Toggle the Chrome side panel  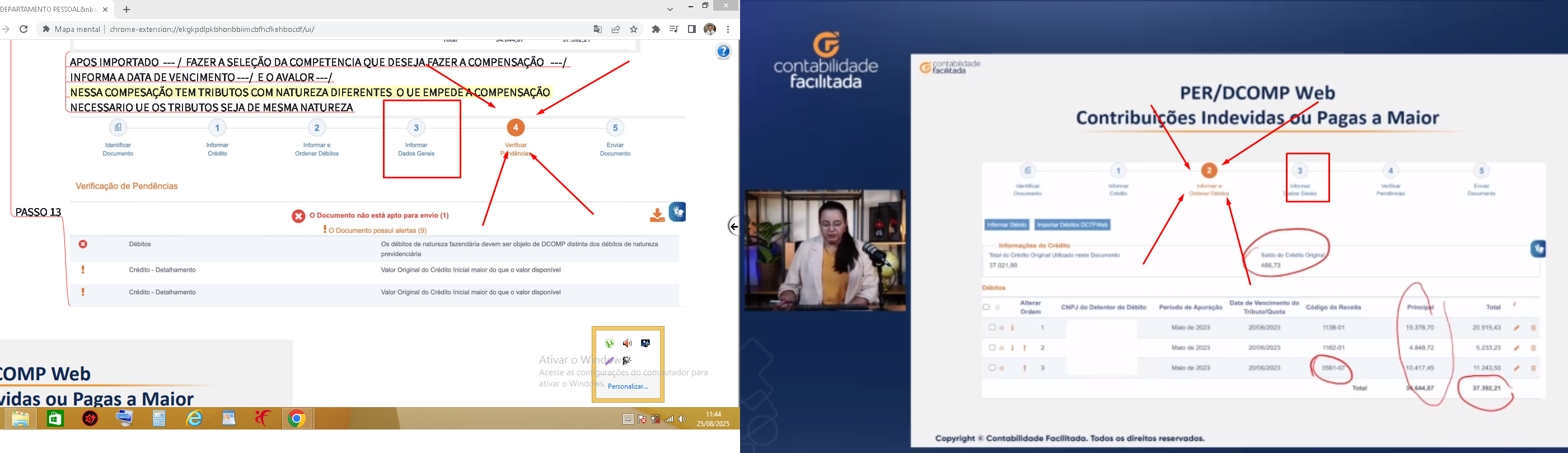tap(691, 29)
